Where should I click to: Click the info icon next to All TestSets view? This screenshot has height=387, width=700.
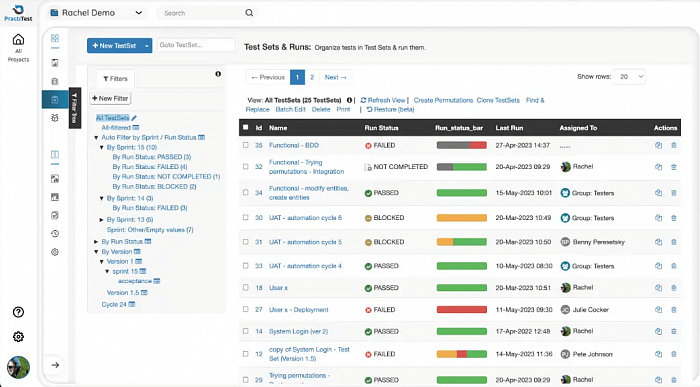[x=349, y=100]
